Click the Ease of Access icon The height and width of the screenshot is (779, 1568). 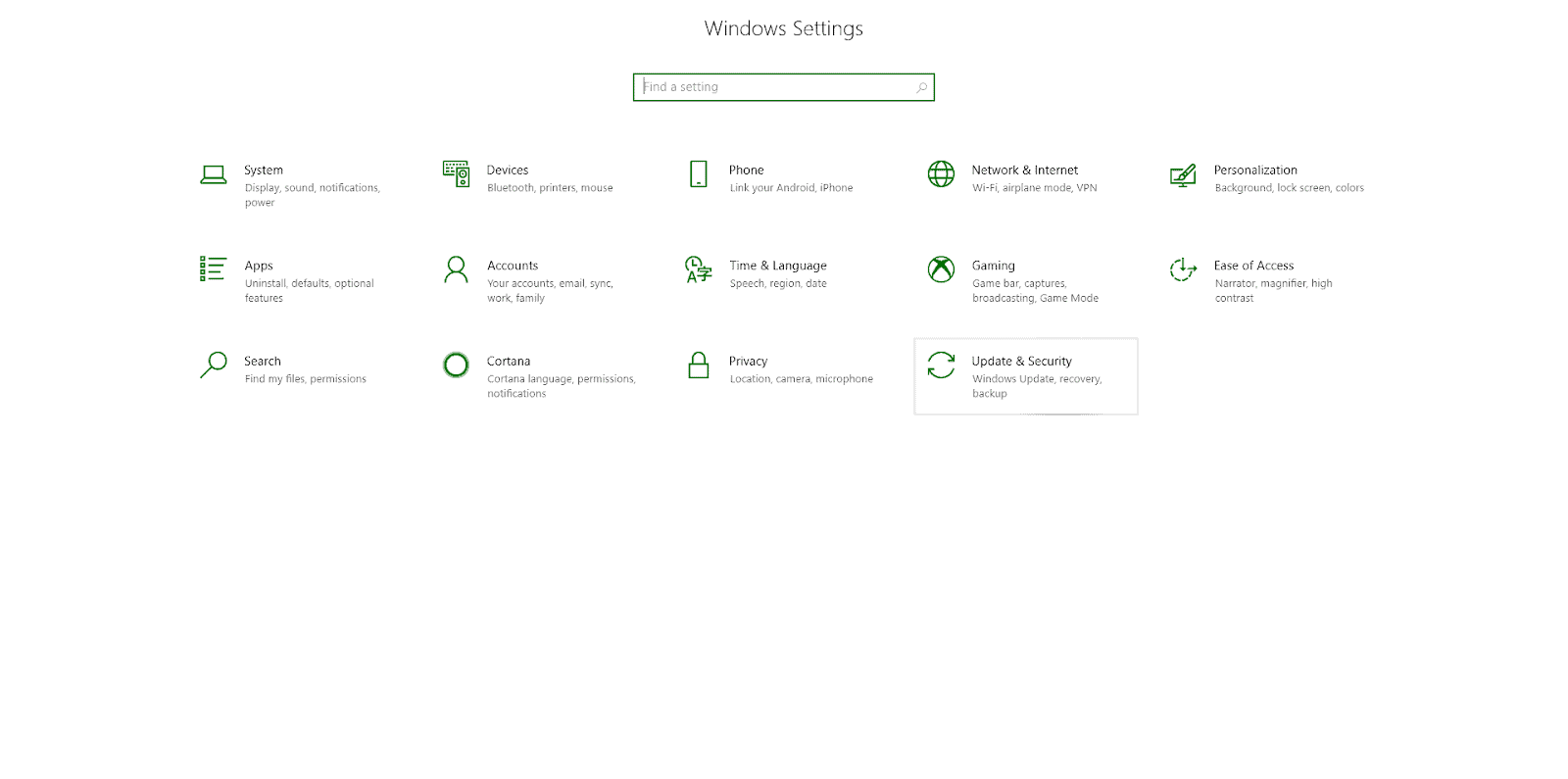point(1183,269)
